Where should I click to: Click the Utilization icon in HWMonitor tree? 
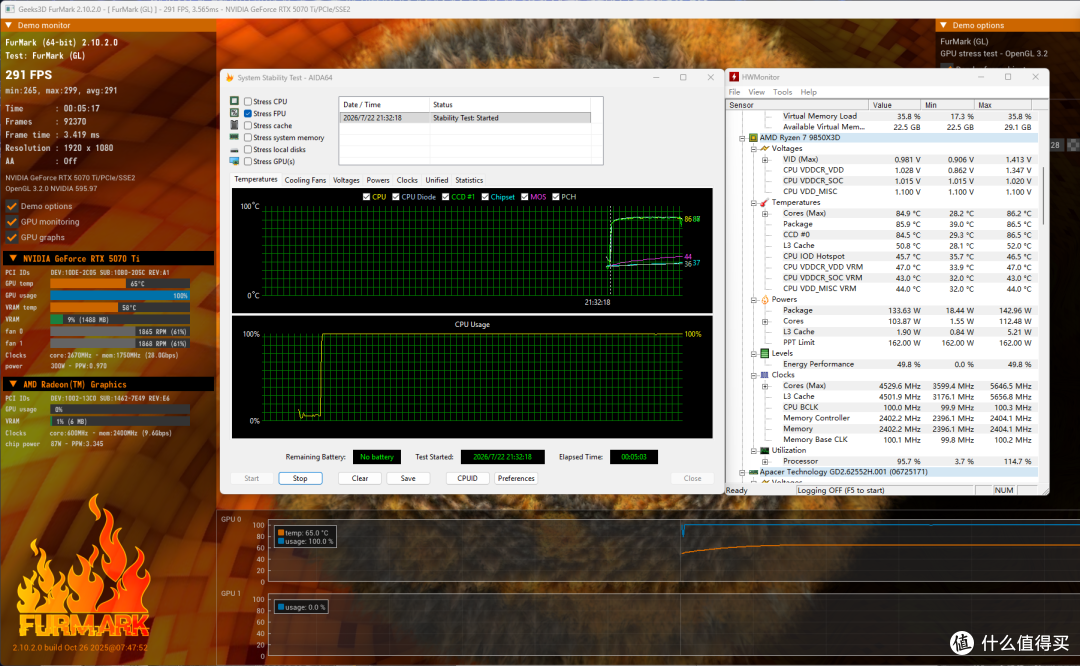(765, 450)
